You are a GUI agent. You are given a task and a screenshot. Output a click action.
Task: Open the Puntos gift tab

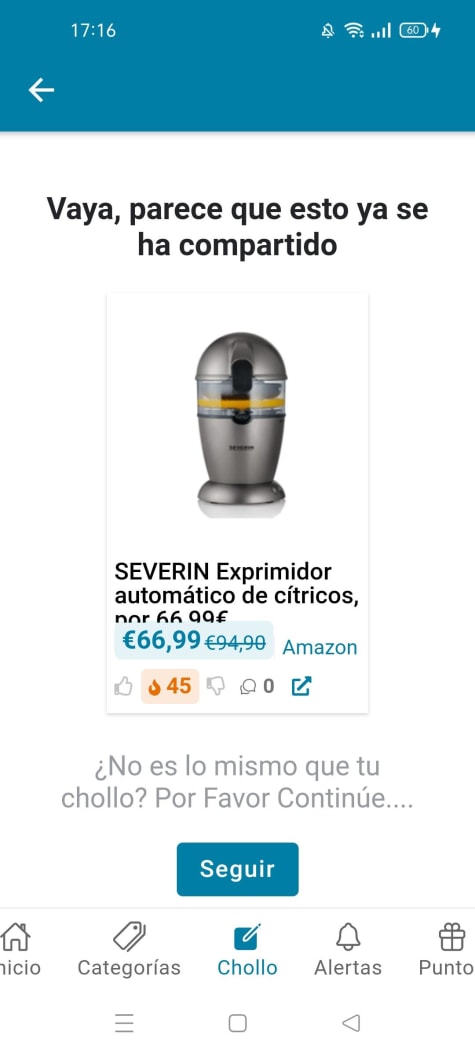click(x=447, y=950)
